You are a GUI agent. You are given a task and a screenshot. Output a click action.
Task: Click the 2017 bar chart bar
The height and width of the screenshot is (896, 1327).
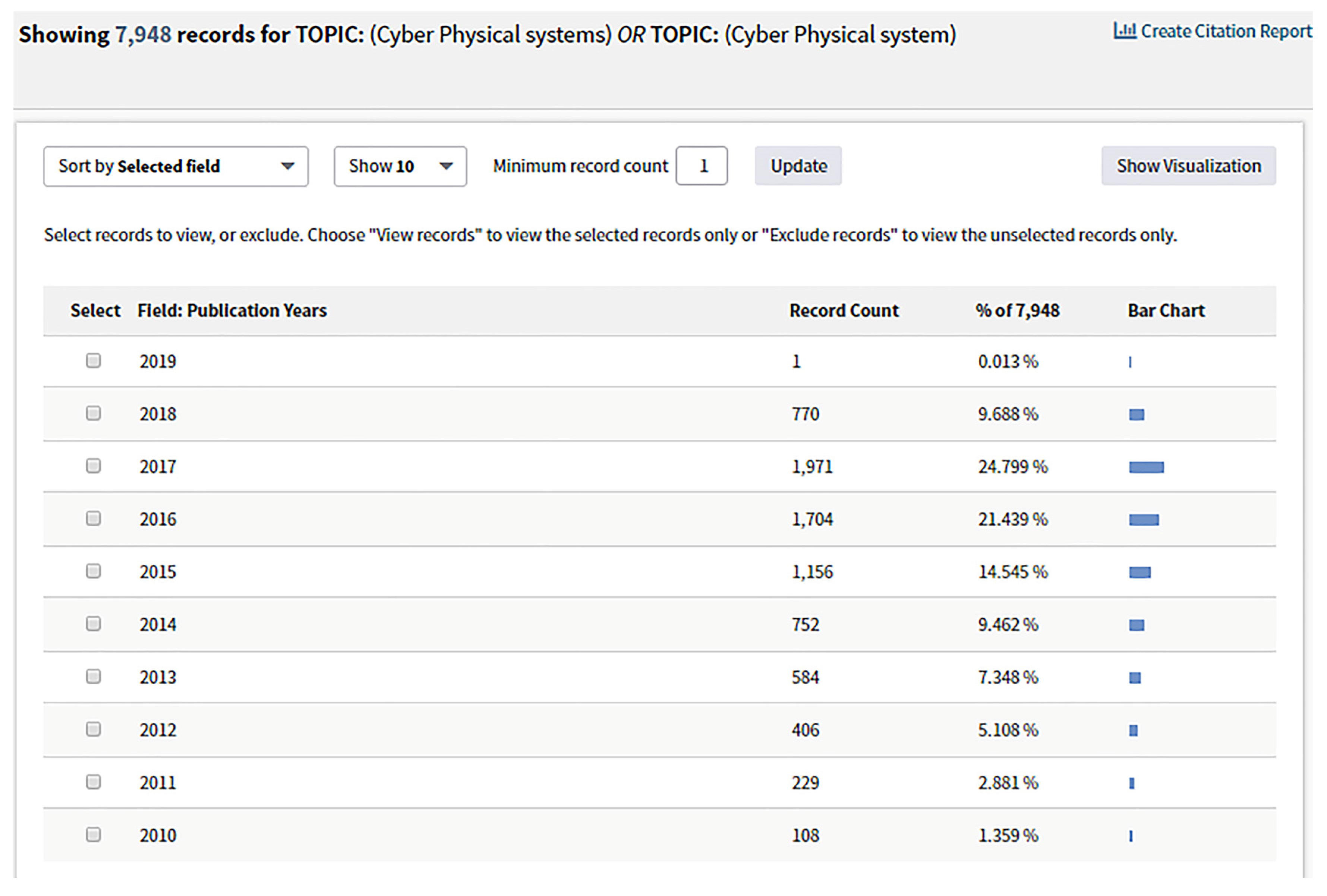[x=1147, y=468]
